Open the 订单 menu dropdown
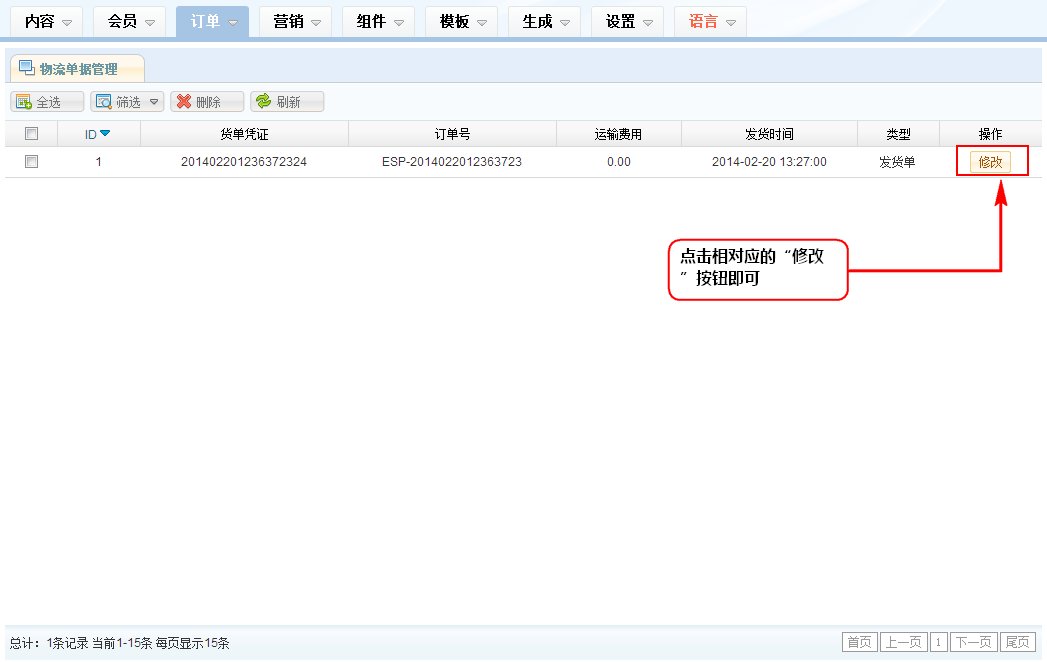Screen dimensions: 1047x662 coord(212,22)
